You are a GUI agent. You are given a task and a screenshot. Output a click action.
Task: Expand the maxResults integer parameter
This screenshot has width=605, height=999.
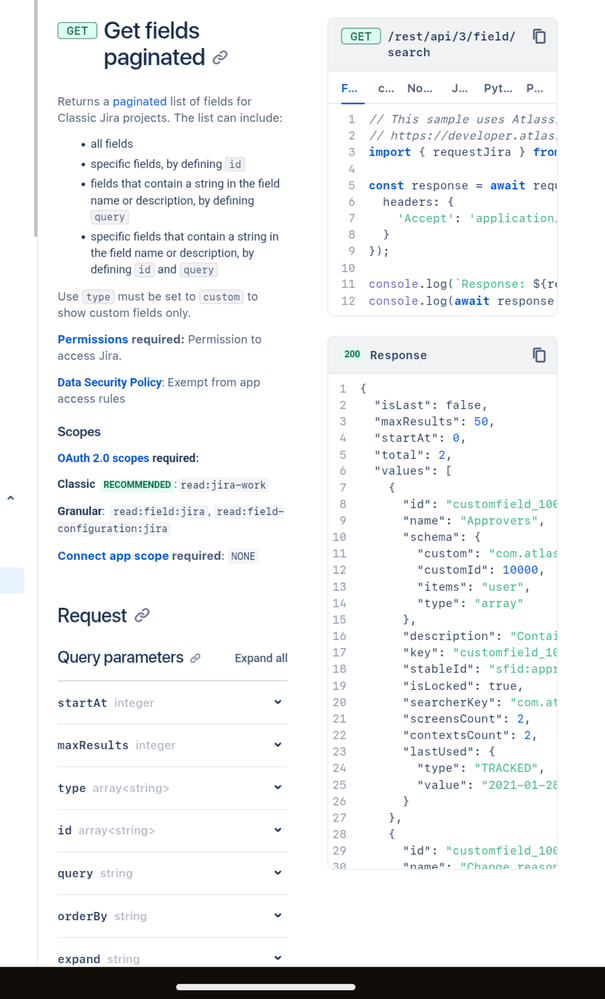pos(173,745)
